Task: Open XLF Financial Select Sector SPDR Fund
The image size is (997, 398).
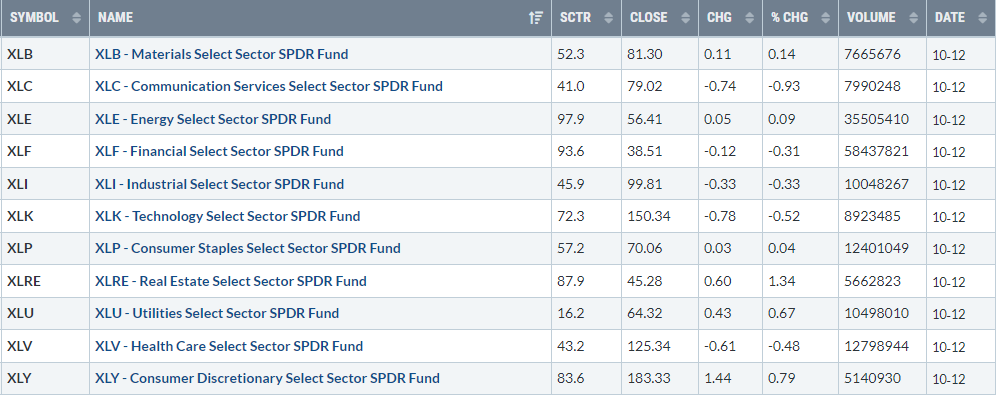Action: coord(219,151)
